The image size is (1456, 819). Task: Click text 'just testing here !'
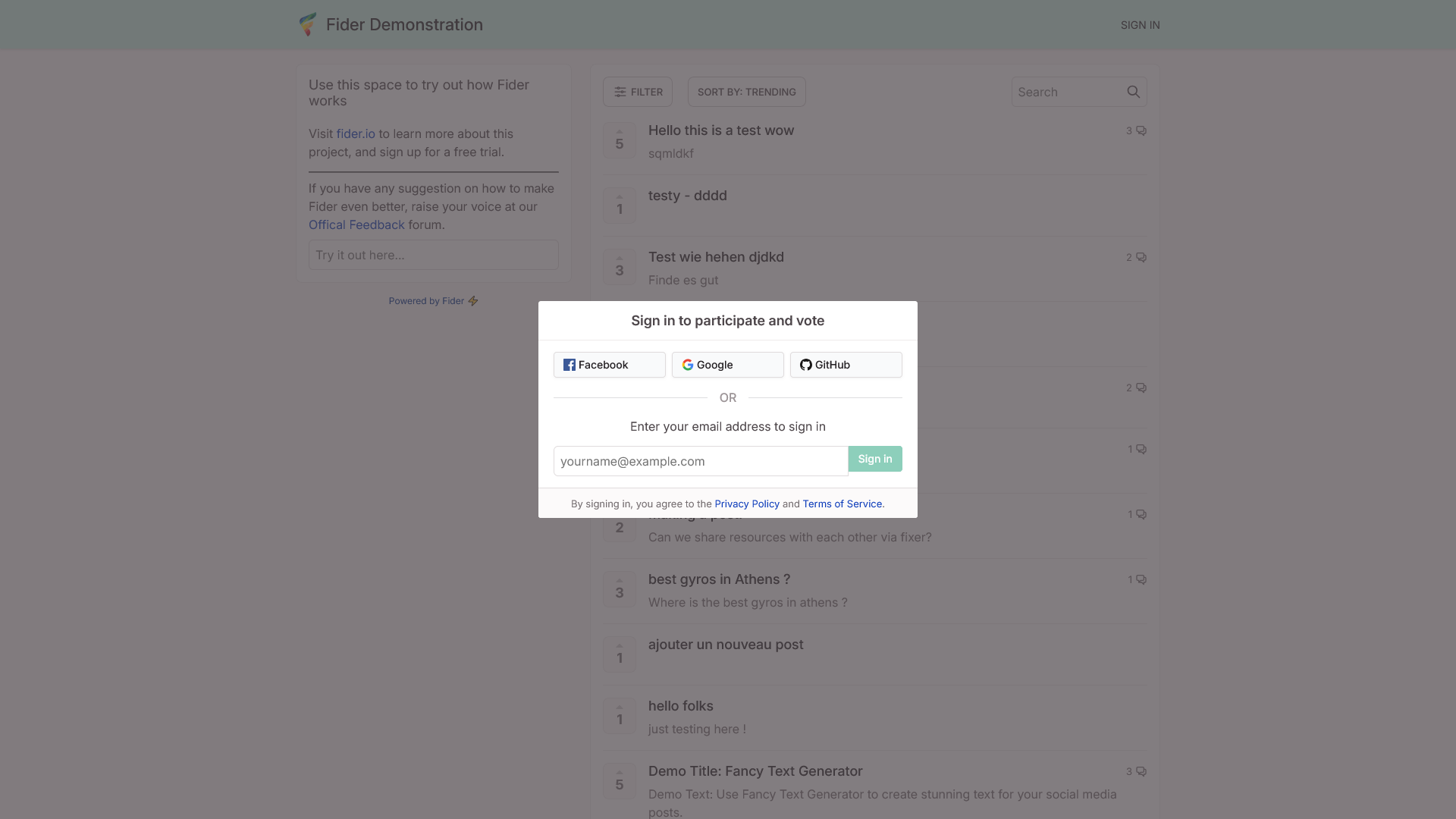(x=697, y=729)
